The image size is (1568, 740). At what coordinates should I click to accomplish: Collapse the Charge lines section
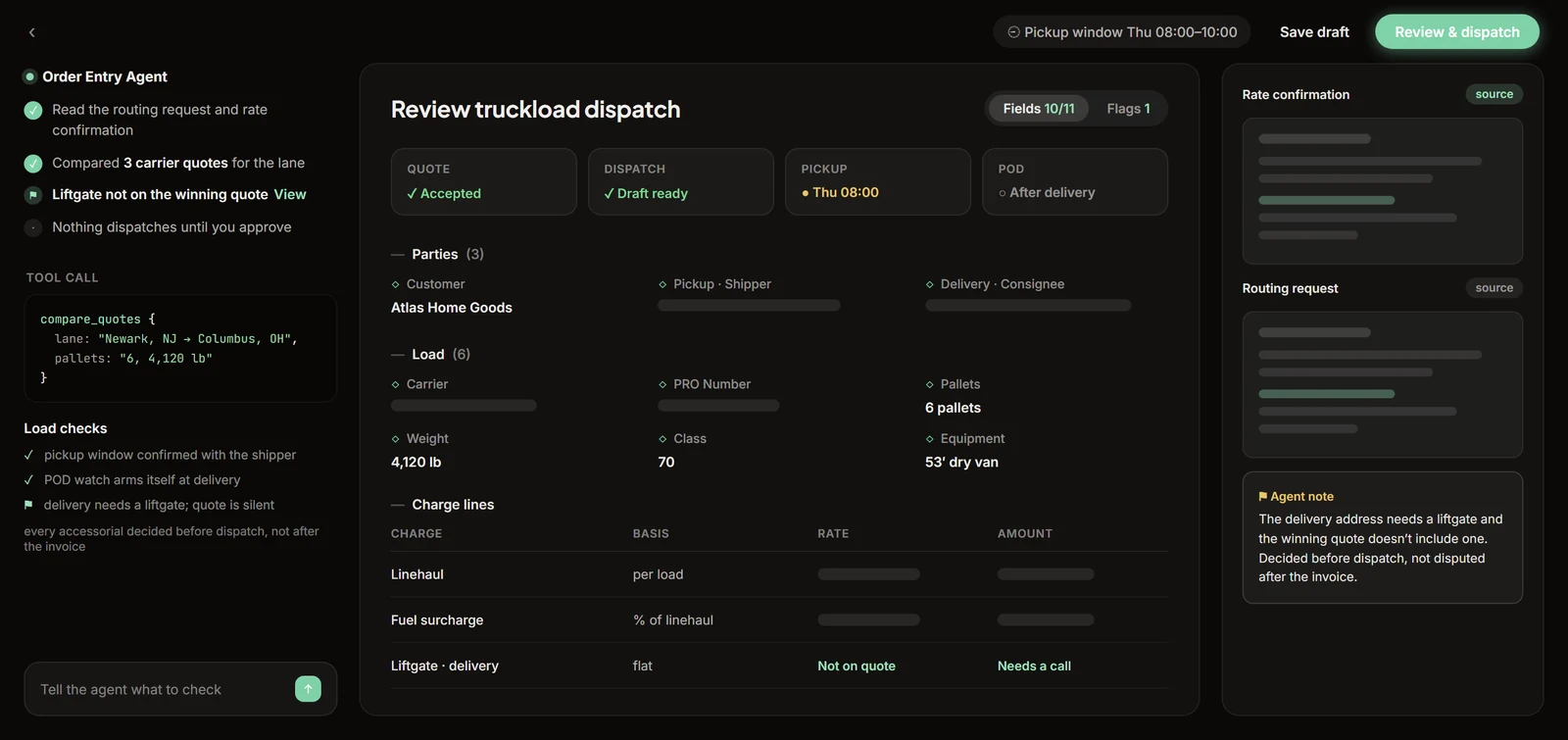pos(442,505)
